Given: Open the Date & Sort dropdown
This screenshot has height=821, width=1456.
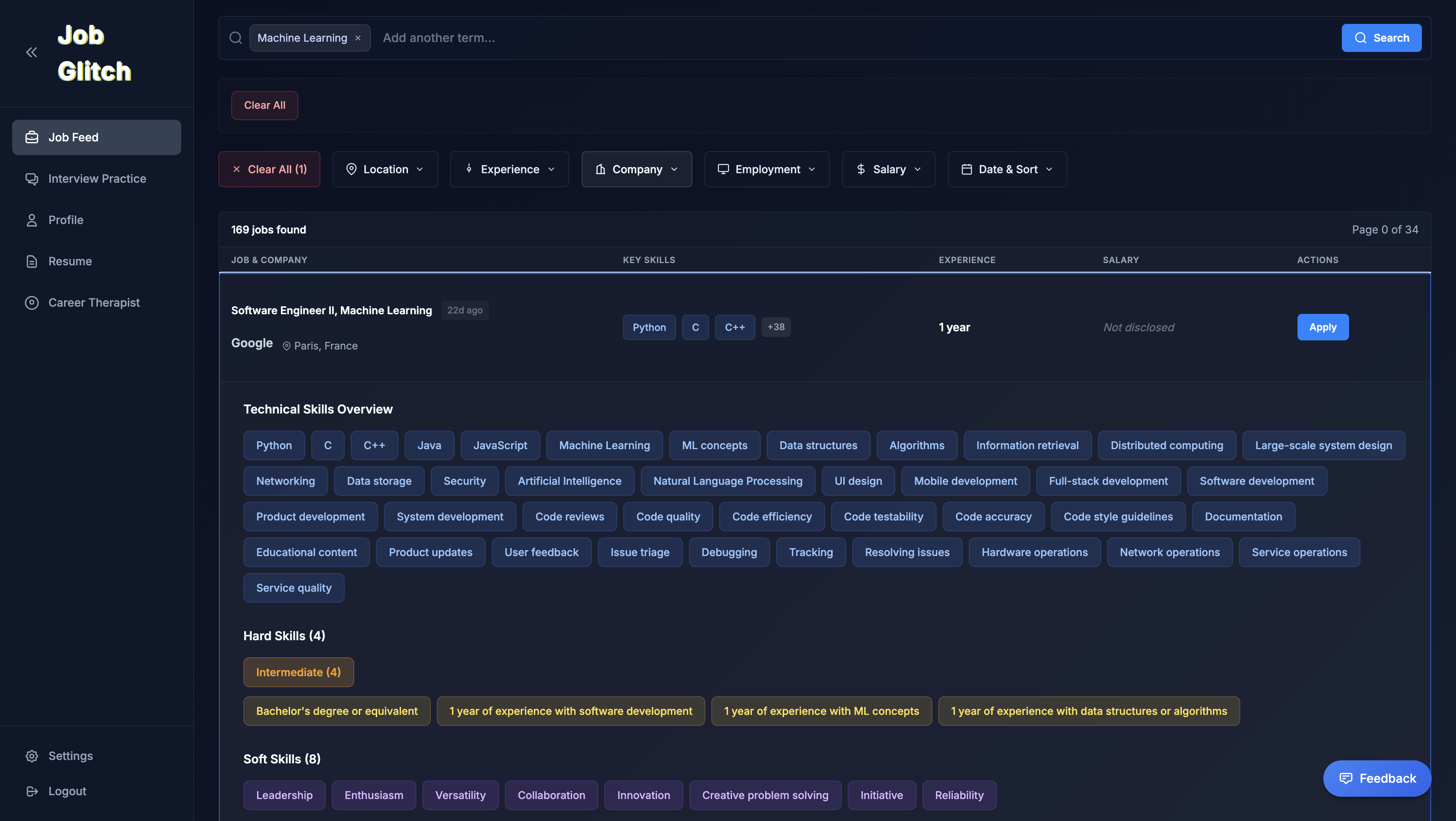Looking at the screenshot, I should coord(1007,169).
